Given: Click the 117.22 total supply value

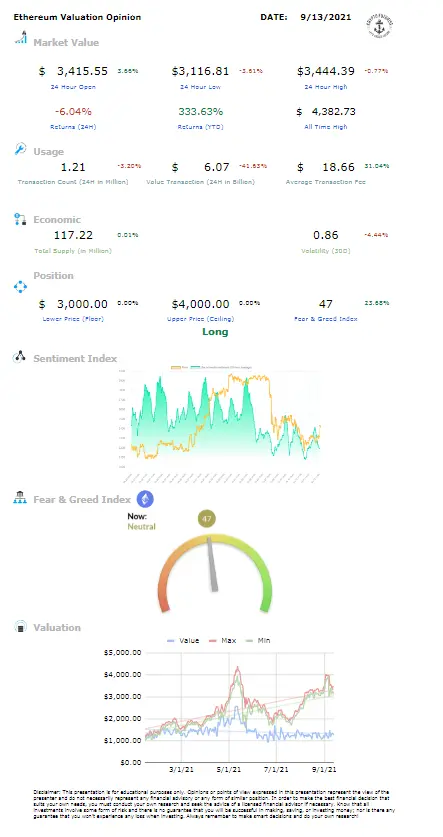Looking at the screenshot, I should [x=73, y=235].
